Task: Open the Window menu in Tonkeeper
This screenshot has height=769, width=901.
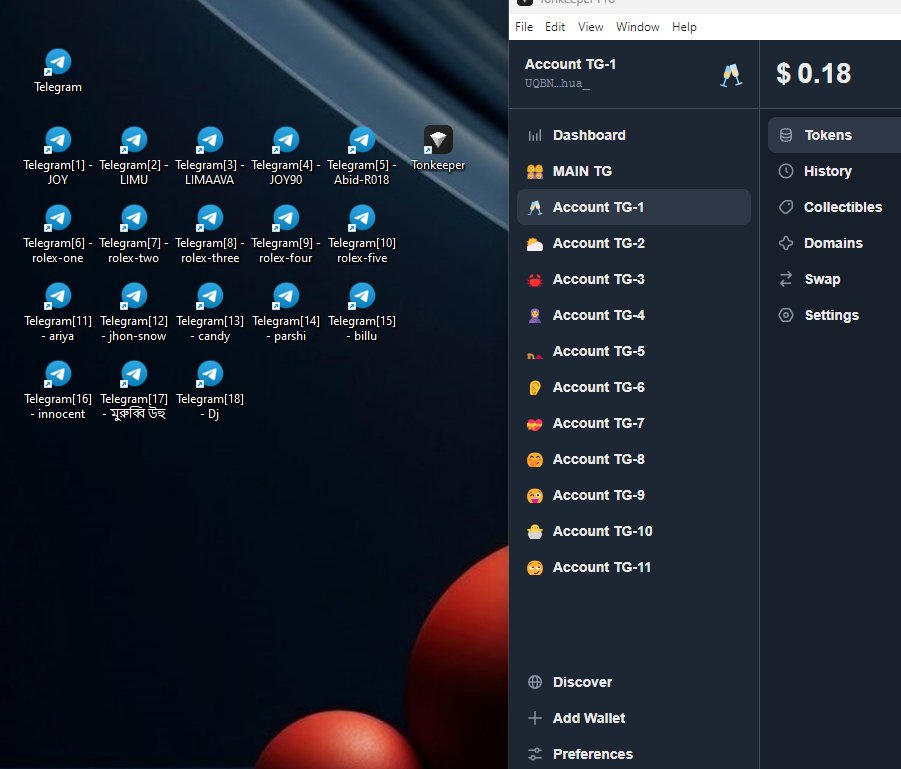Action: pos(637,27)
